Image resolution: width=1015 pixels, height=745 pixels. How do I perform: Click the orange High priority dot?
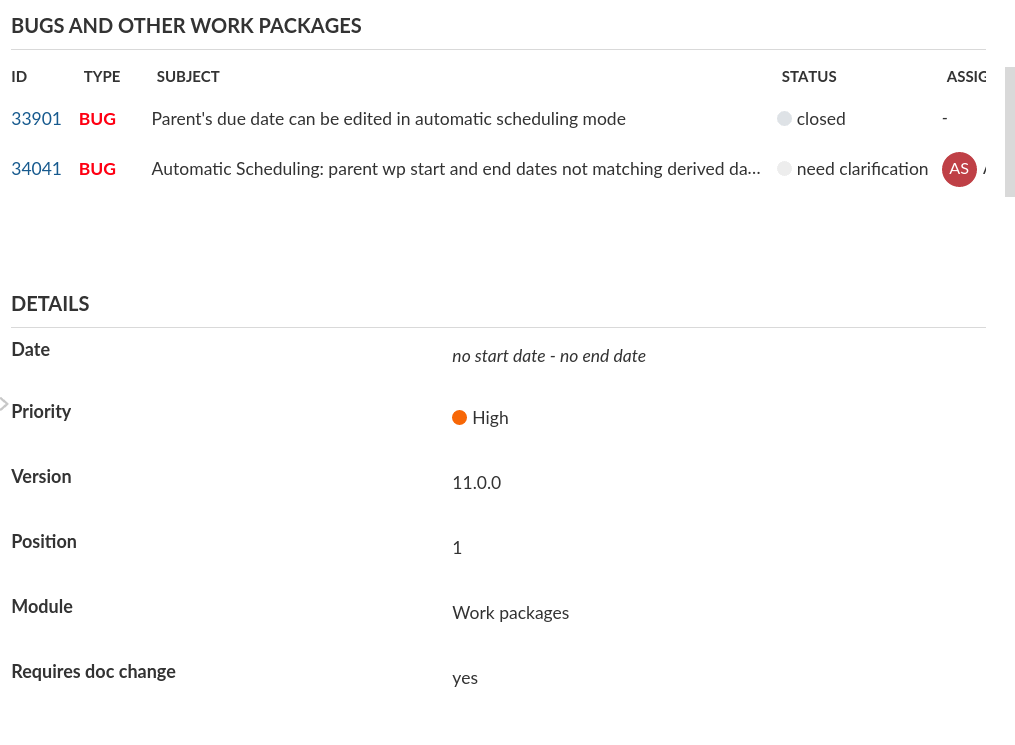click(x=460, y=417)
